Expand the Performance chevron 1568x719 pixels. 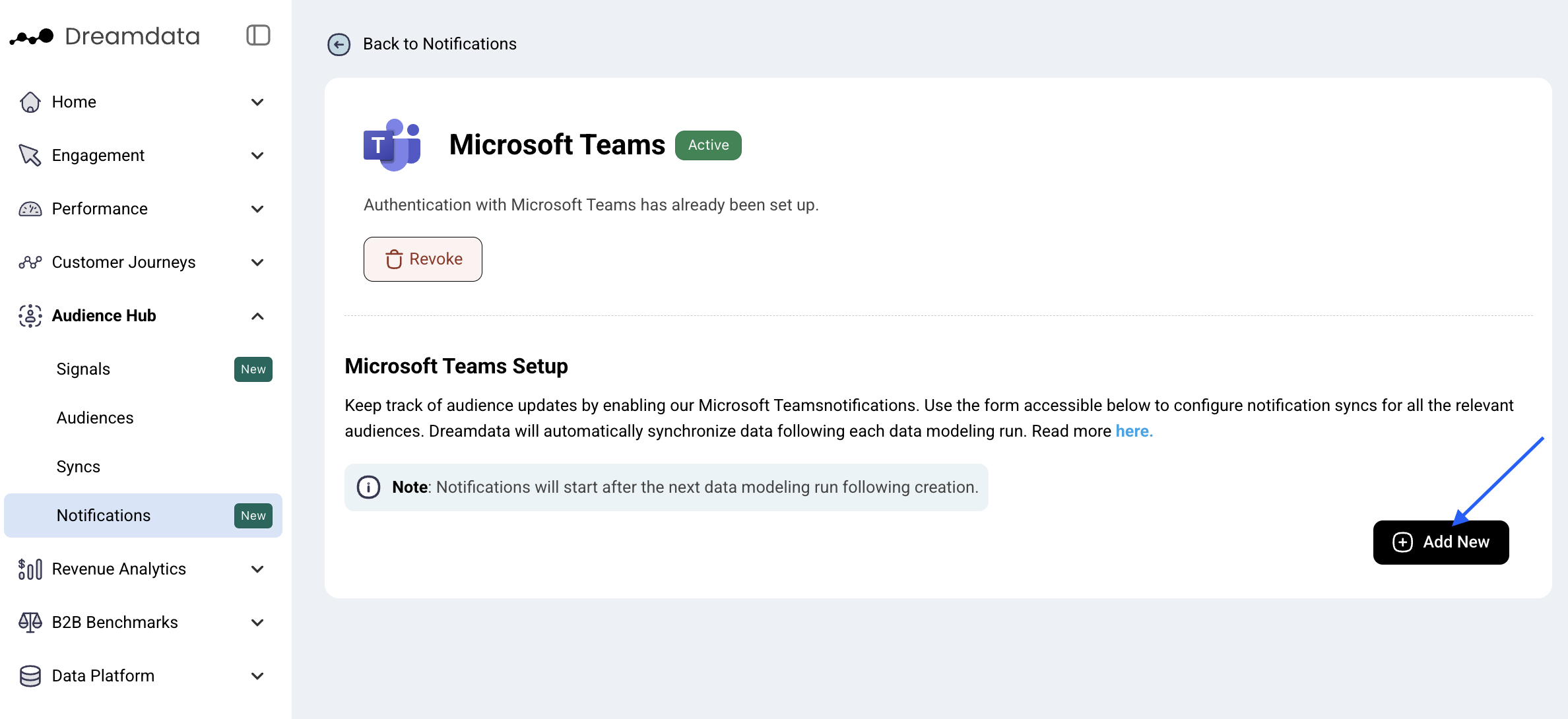pyautogui.click(x=257, y=209)
